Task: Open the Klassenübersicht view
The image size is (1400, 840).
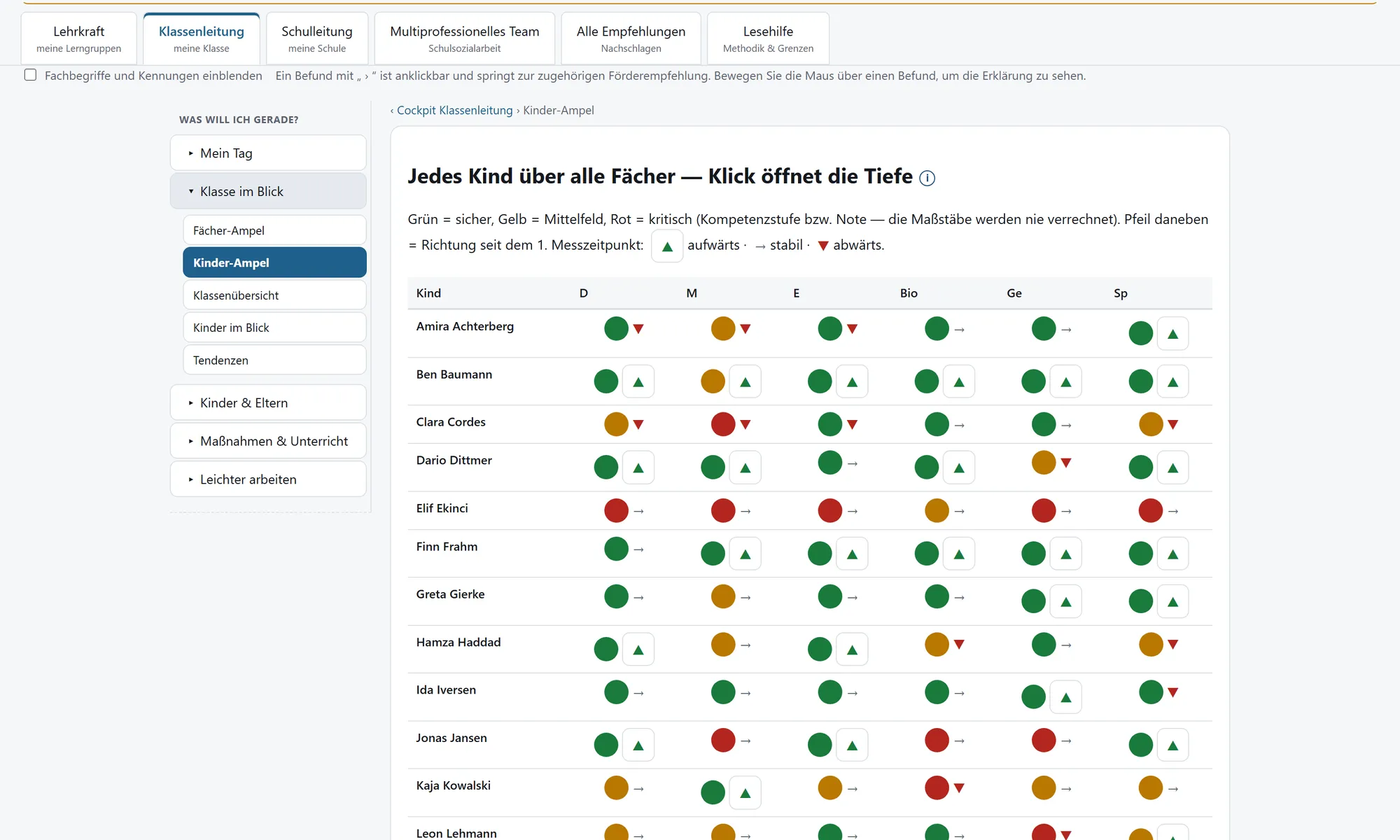Action: 274,295
